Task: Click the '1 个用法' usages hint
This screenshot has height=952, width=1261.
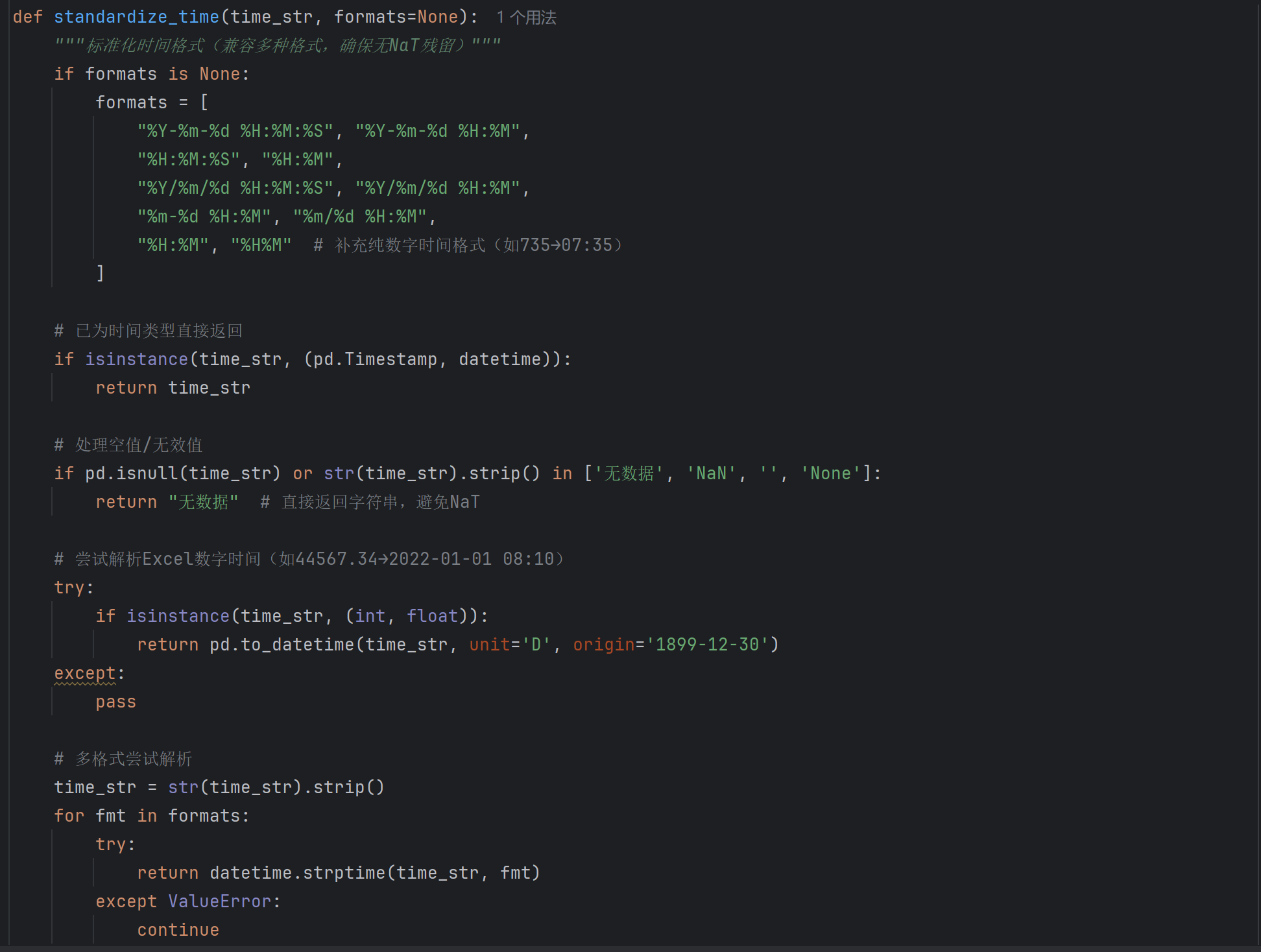Action: coord(526,18)
